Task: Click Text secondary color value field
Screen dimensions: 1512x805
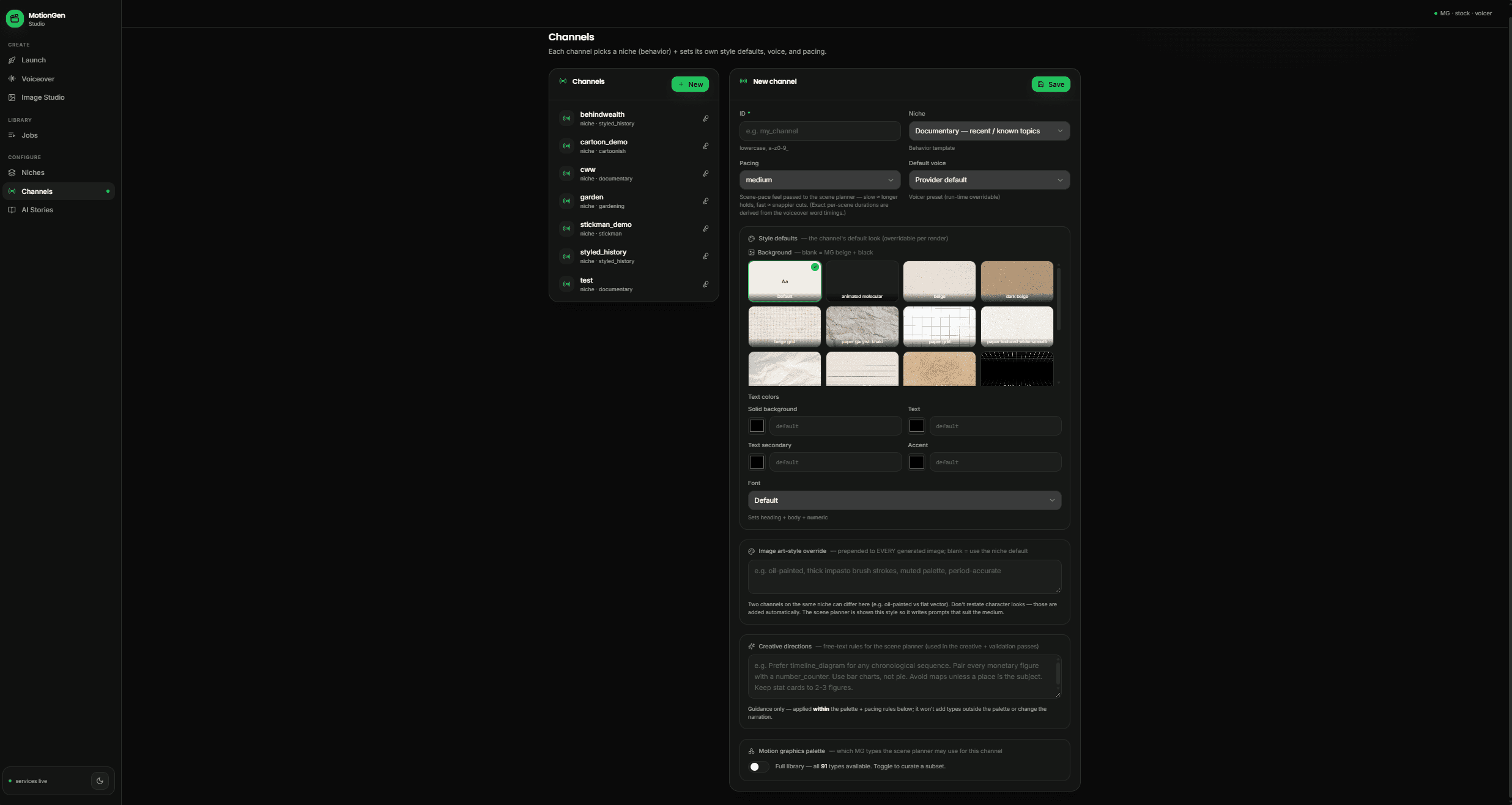Action: (x=836, y=462)
